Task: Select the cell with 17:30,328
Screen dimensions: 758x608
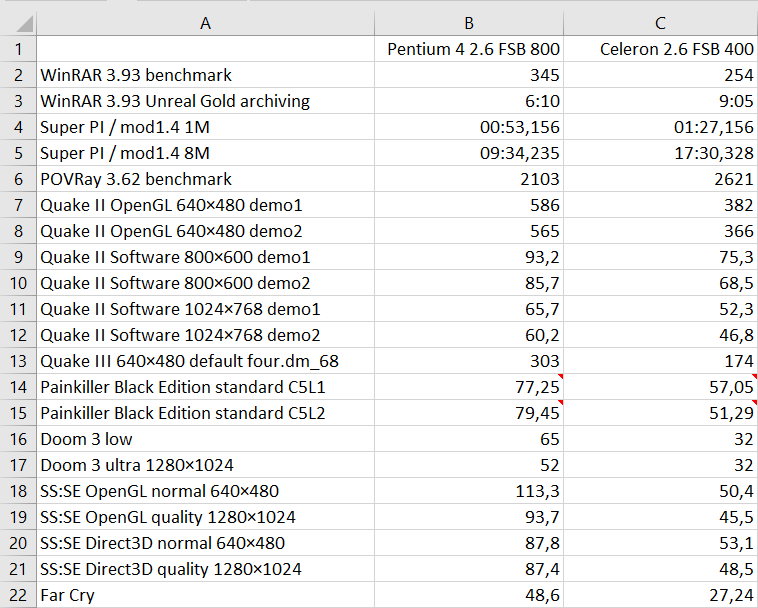Action: pos(660,153)
